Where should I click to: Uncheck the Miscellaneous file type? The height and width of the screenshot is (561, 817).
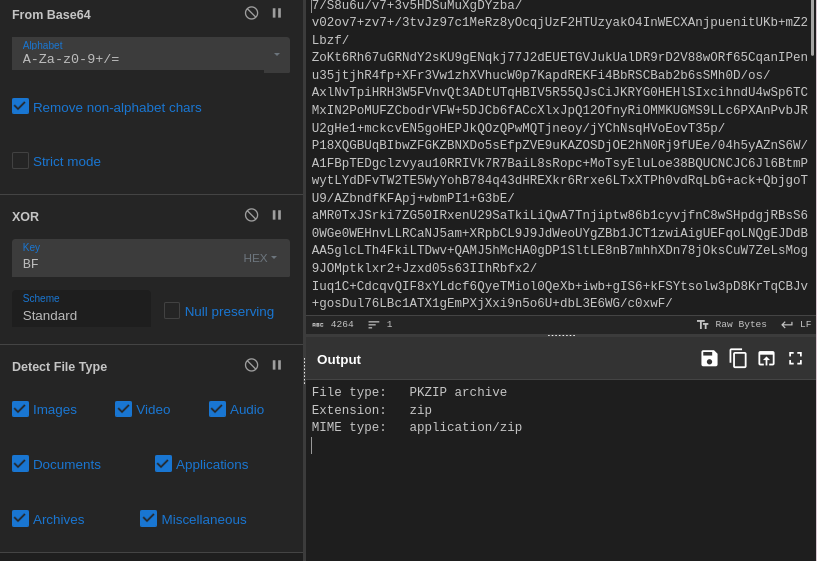[x=148, y=519]
